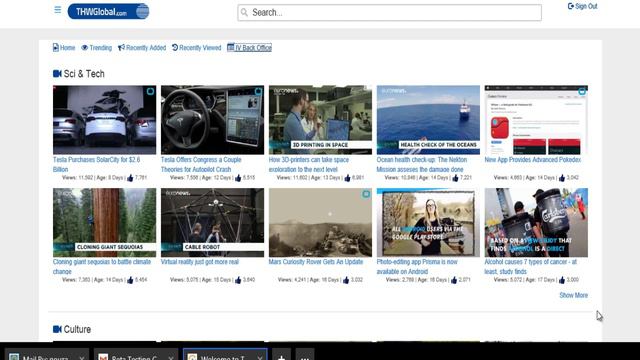Screen dimensions: 640x360
Task: Click thumbs-up icon under 3D-printers video
Action: pos(347,178)
